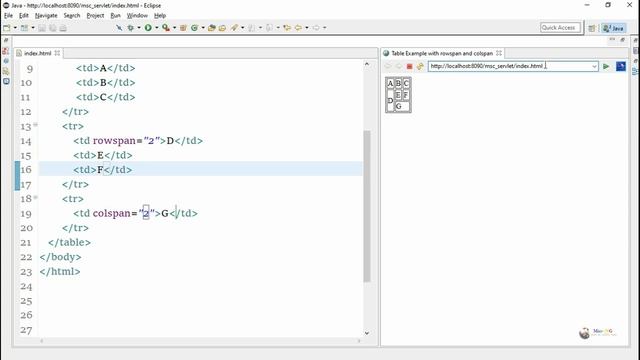Expand the External Tools dropdown arrow
This screenshot has width=640, height=360.
point(174,28)
